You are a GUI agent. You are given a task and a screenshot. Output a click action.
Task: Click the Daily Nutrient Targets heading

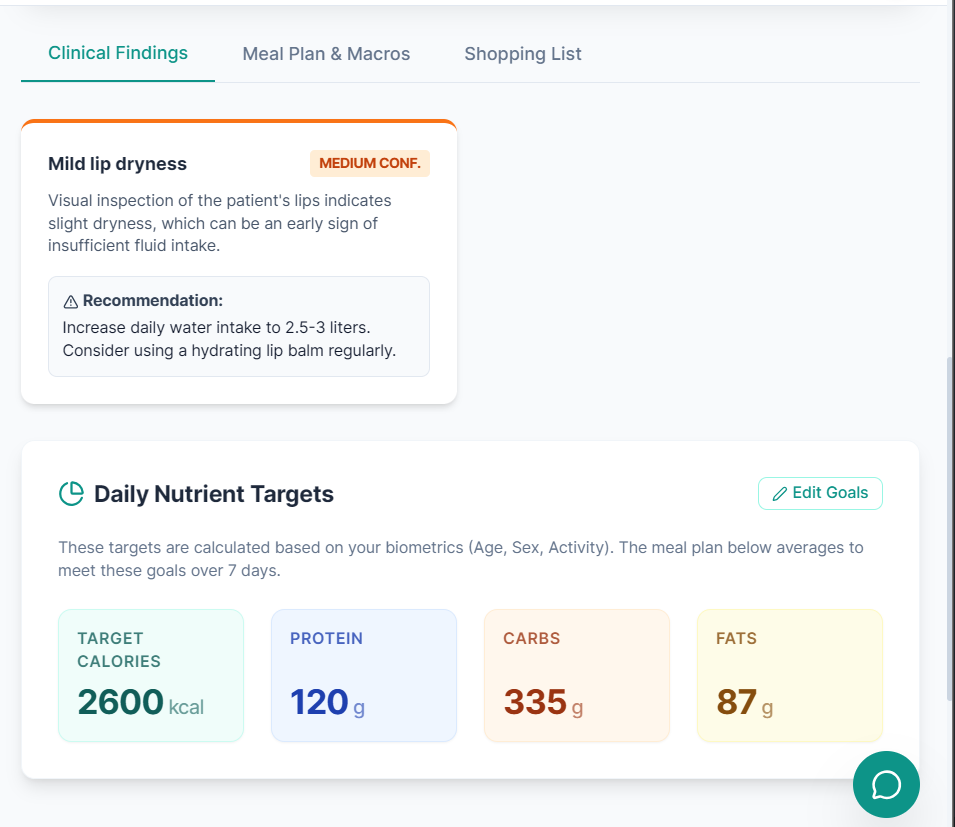point(214,494)
